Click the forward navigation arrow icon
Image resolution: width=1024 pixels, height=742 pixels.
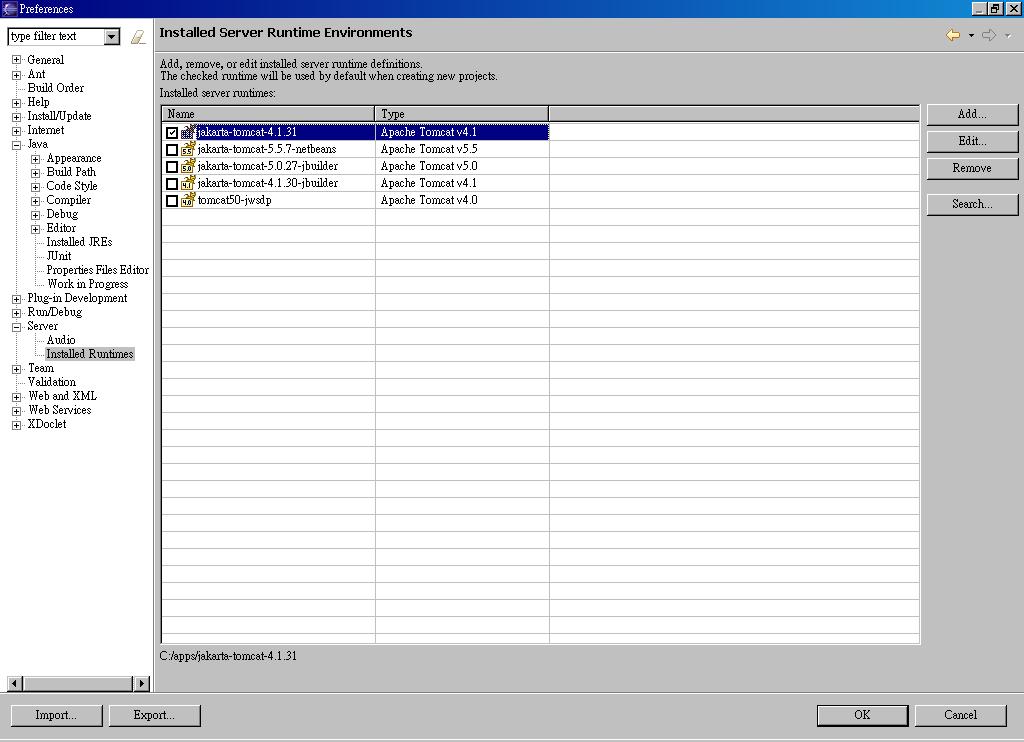pos(989,35)
